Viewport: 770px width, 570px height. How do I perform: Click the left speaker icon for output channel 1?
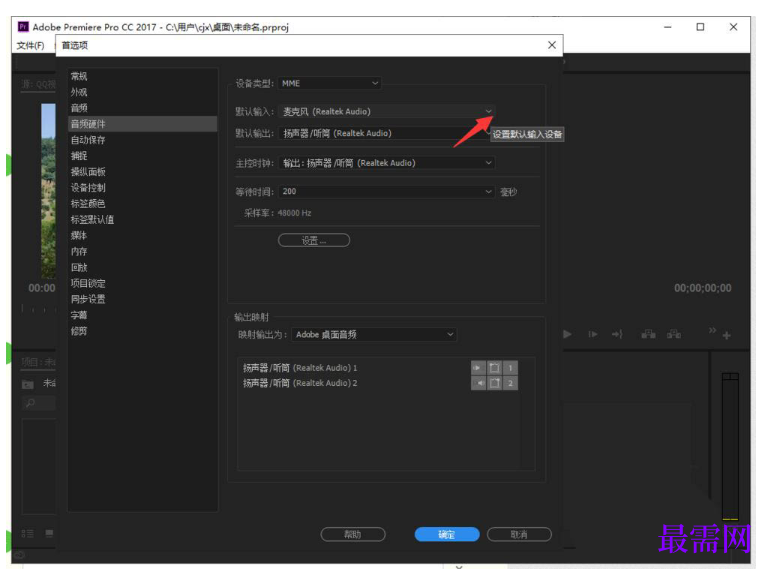pos(478,368)
